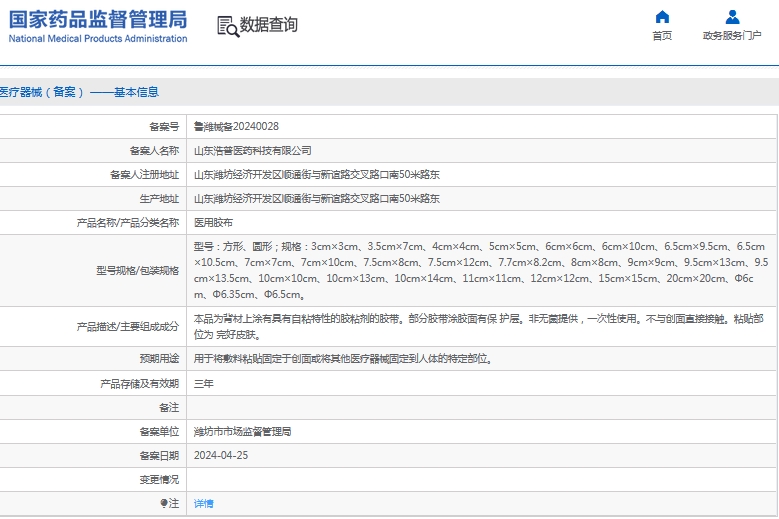This screenshot has height=519, width=779.
Task: Click the 备案日期 row label
Action: [159, 455]
